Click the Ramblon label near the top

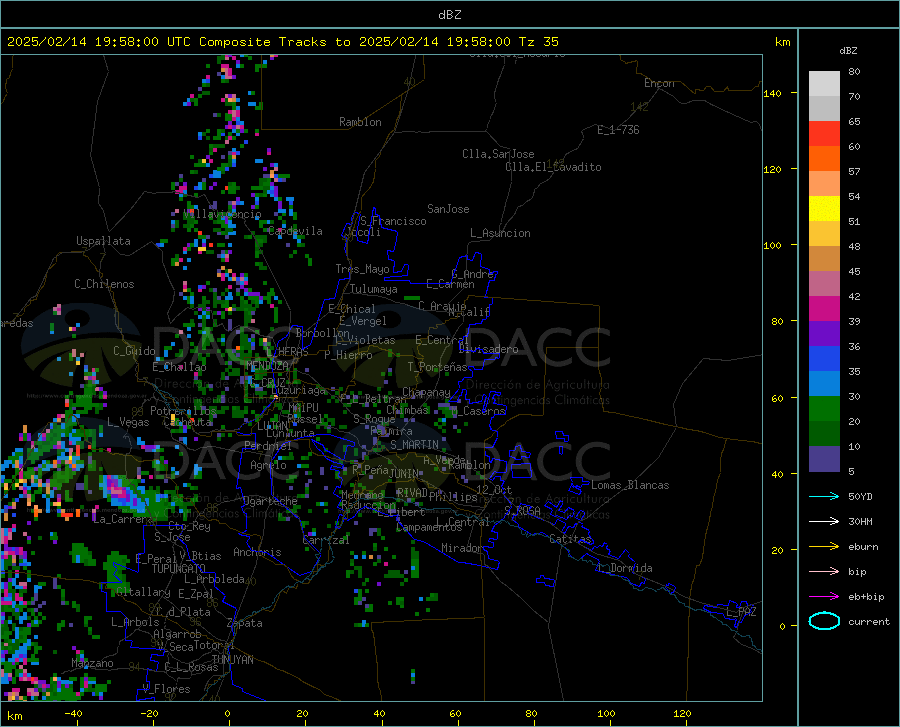coord(360,122)
